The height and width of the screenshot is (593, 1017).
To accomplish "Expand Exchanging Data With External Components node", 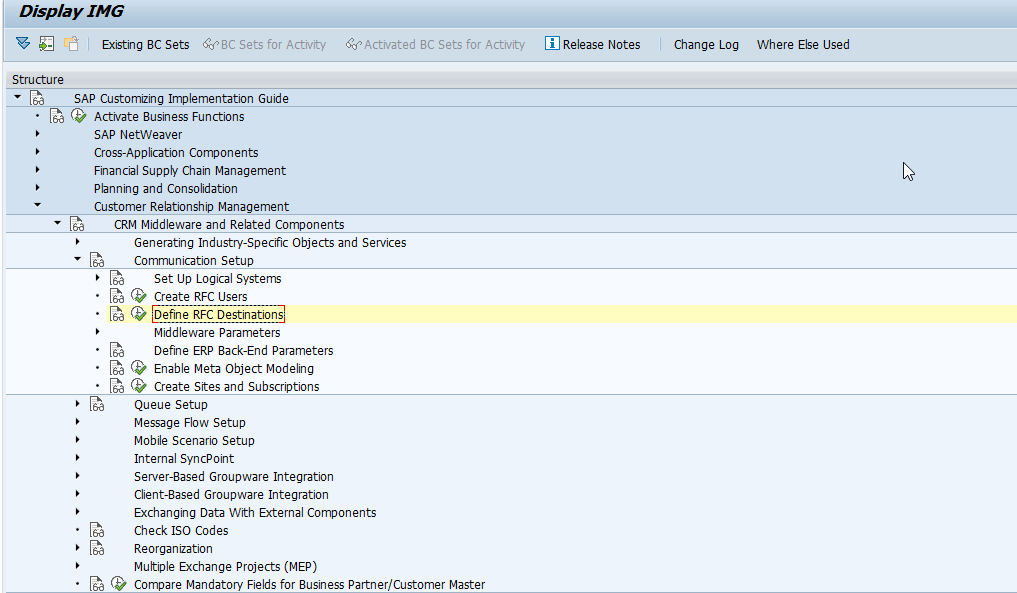I will point(78,511).
